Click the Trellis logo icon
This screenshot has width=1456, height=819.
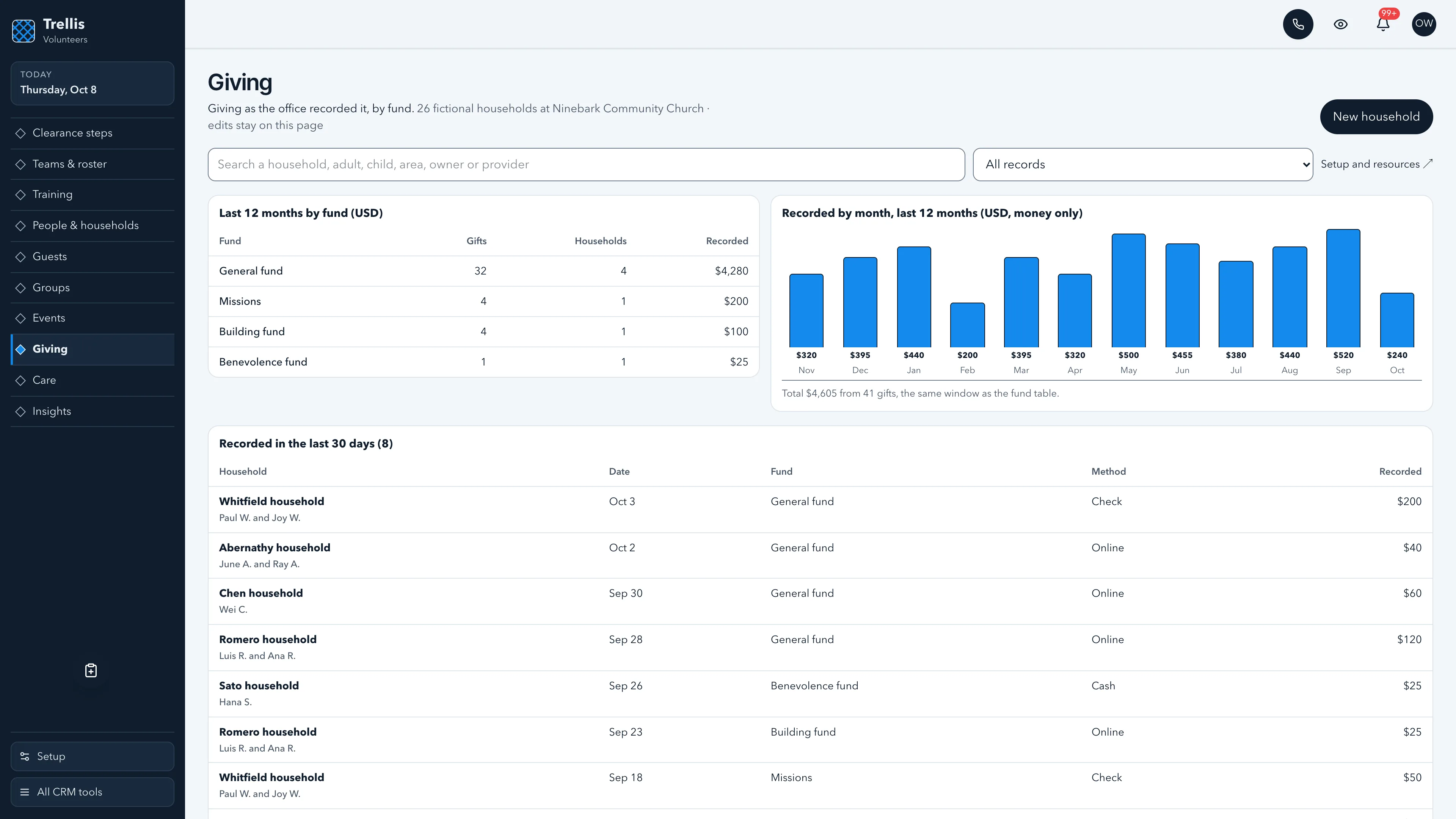point(23,30)
